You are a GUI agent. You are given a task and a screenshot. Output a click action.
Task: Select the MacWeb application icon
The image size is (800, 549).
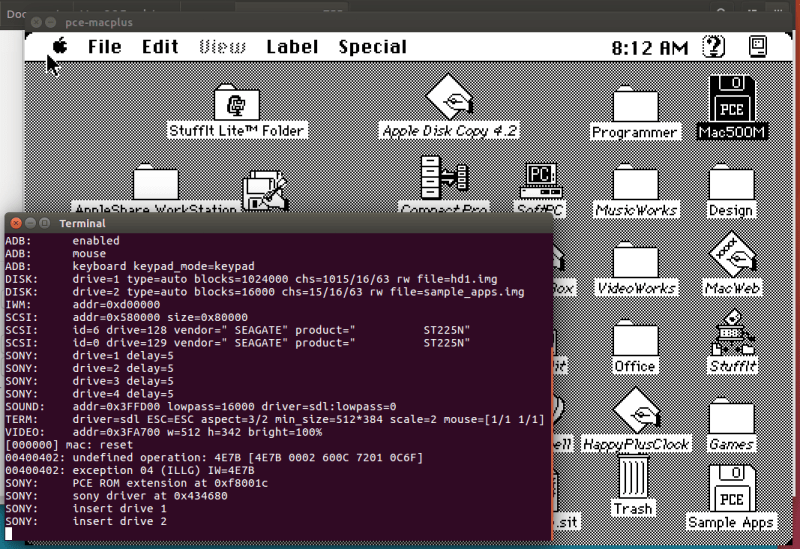pos(732,255)
